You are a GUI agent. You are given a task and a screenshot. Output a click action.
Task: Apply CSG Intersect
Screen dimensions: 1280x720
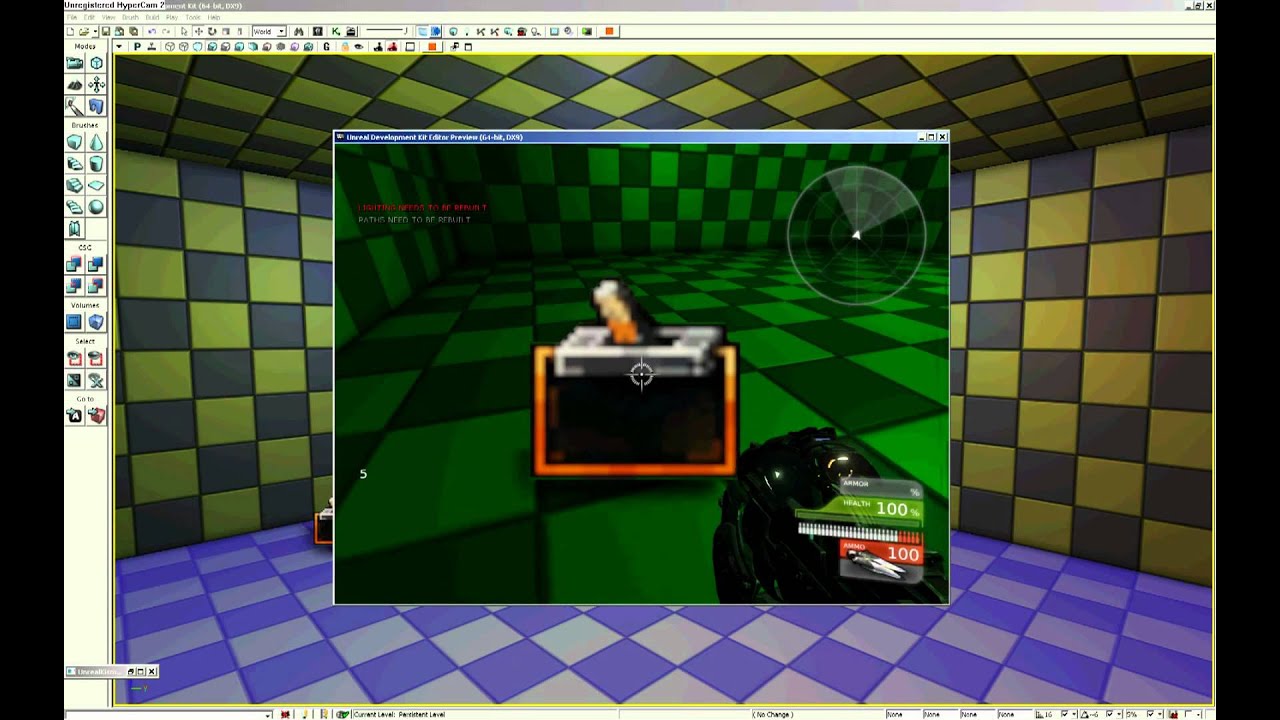(74, 286)
